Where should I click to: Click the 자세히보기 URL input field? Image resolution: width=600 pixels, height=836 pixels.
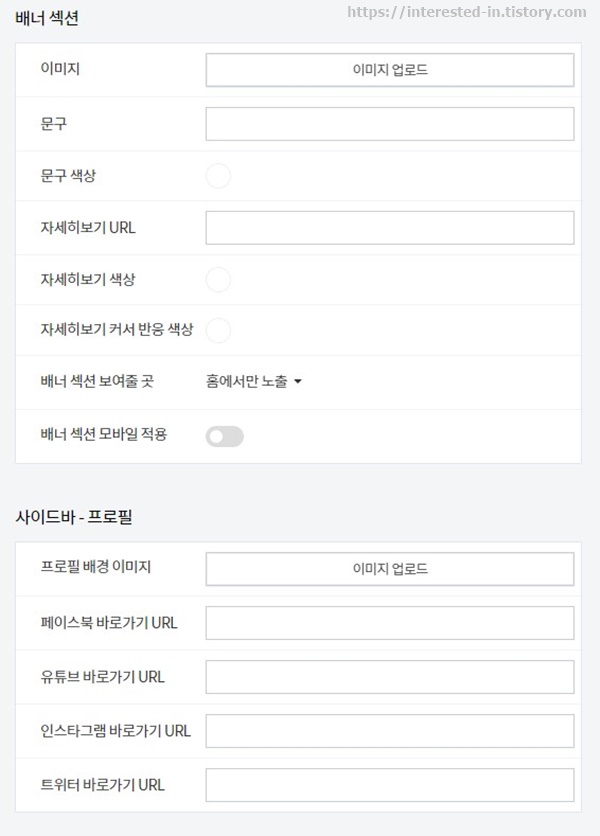click(389, 227)
